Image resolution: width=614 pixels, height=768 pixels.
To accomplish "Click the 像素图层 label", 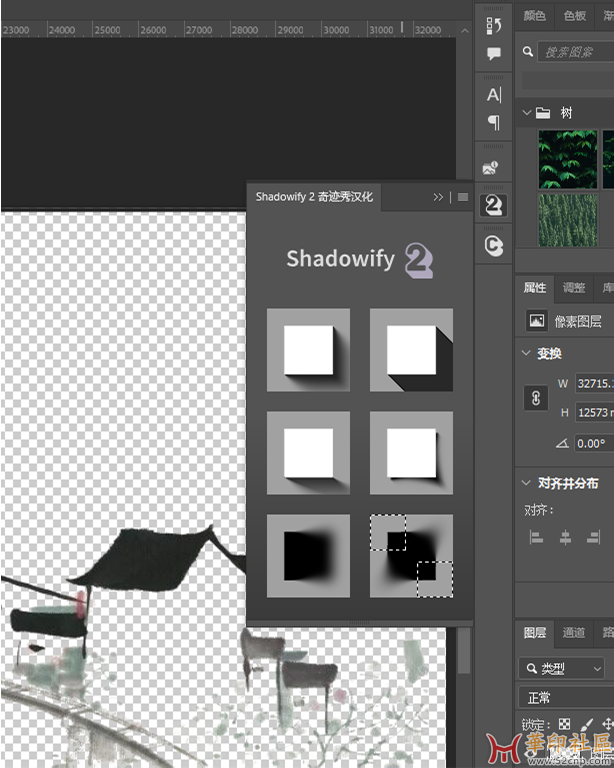I will tap(578, 321).
